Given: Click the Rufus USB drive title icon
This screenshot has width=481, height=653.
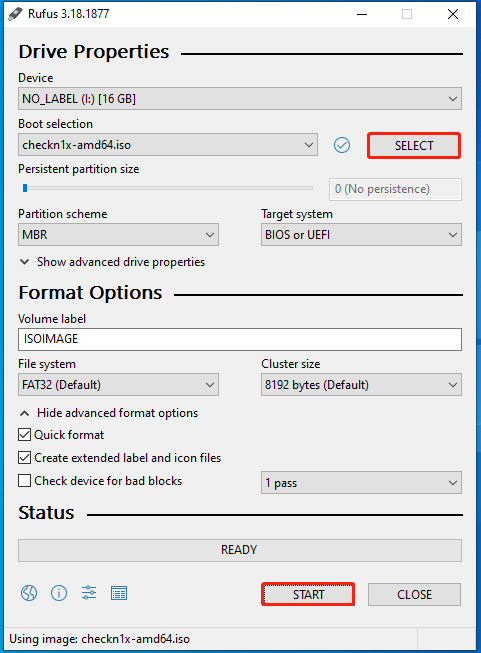Looking at the screenshot, I should tap(15, 14).
